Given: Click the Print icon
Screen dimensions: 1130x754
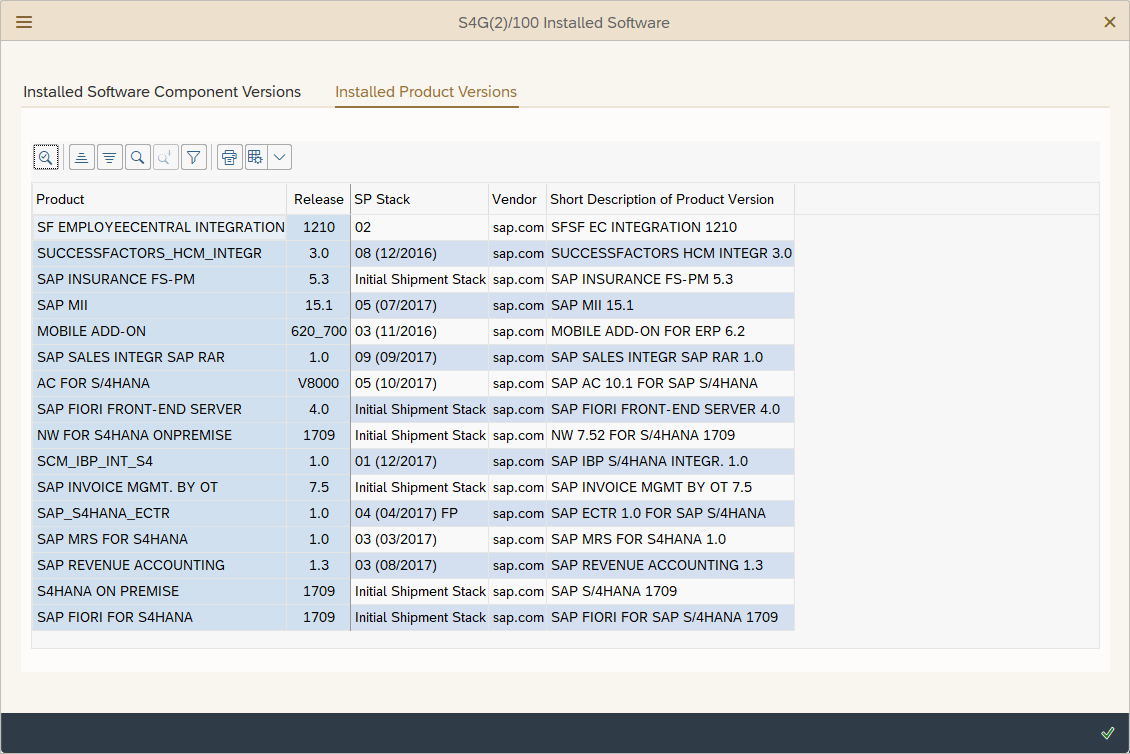Looking at the screenshot, I should point(229,157).
